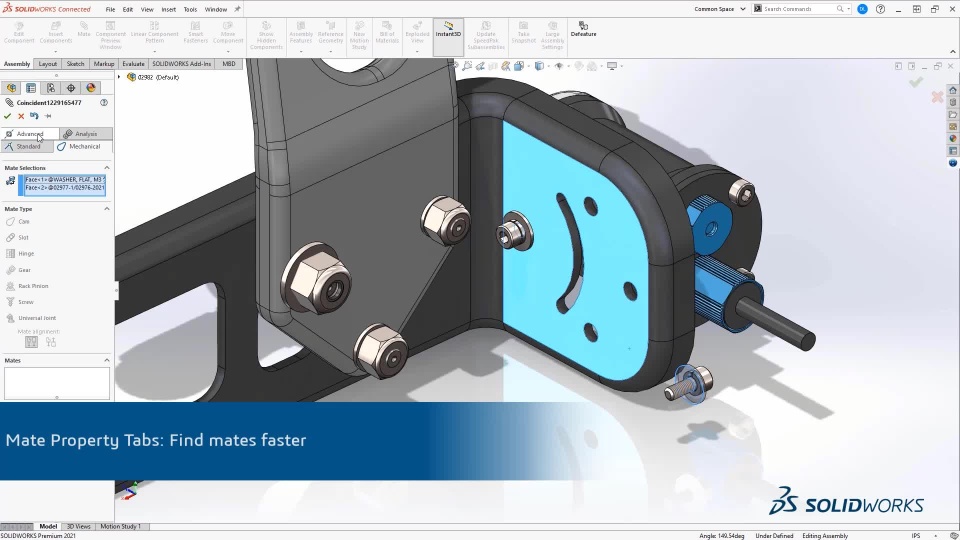The image size is (960, 540).
Task: Select the Slot mate type
Action: point(17,238)
